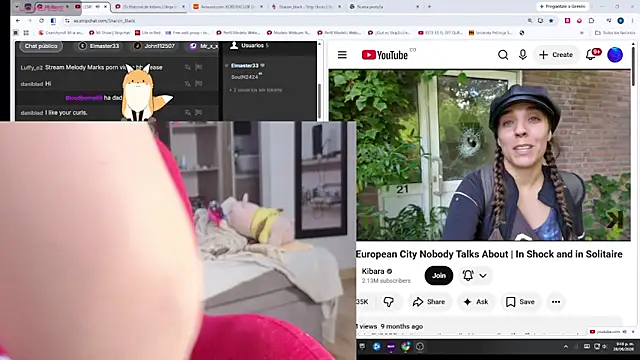Viewport: 640px width, 360px height.
Task: Click Elmaster33 in the users list
Action: coord(244,65)
